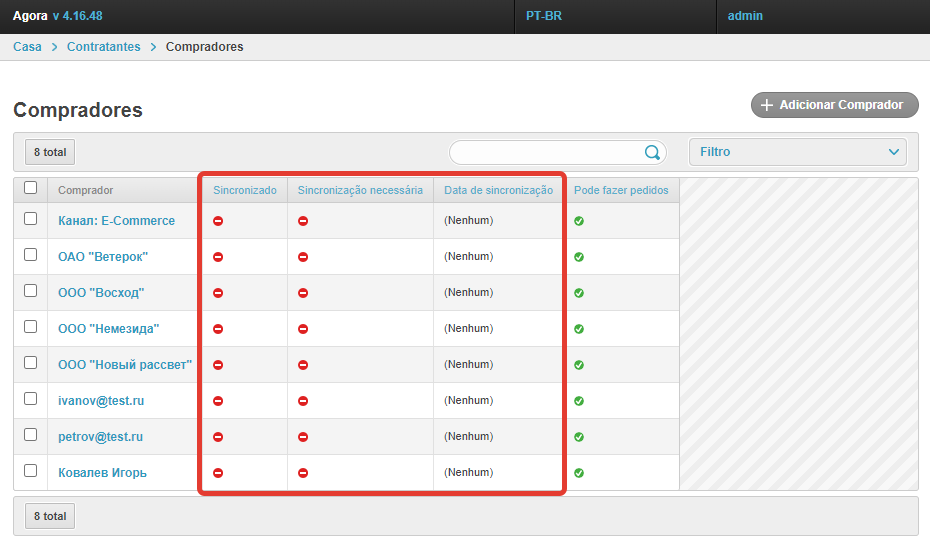Click Sincronizado red icon for Ковалев Игорь
930x549 pixels.
tap(218, 473)
